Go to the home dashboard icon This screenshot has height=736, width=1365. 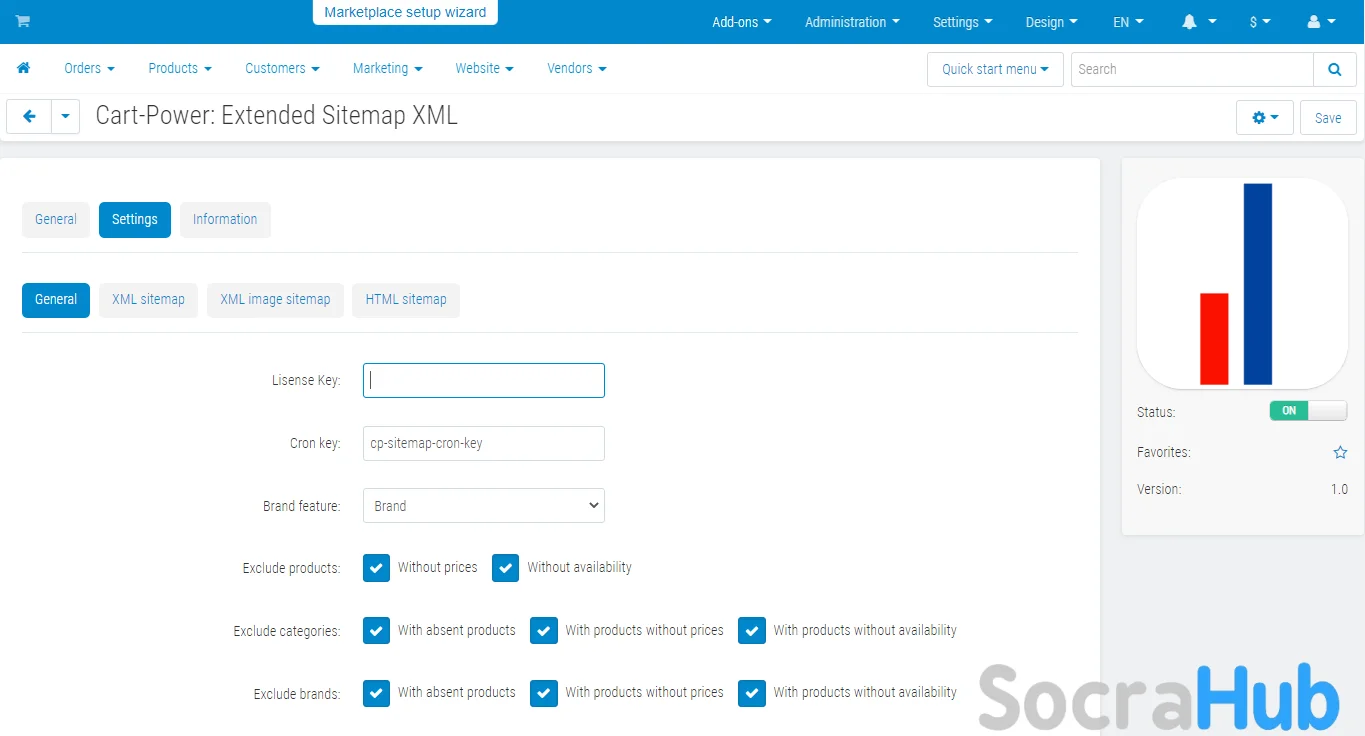pos(23,68)
